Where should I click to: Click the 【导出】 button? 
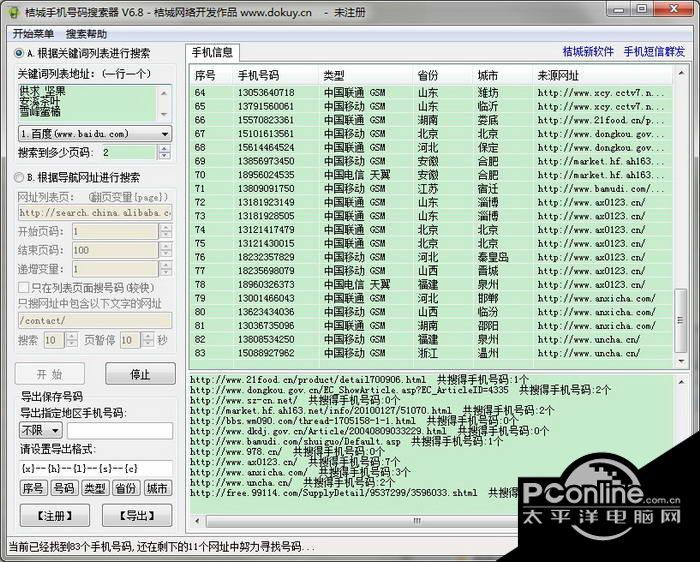coord(137,516)
